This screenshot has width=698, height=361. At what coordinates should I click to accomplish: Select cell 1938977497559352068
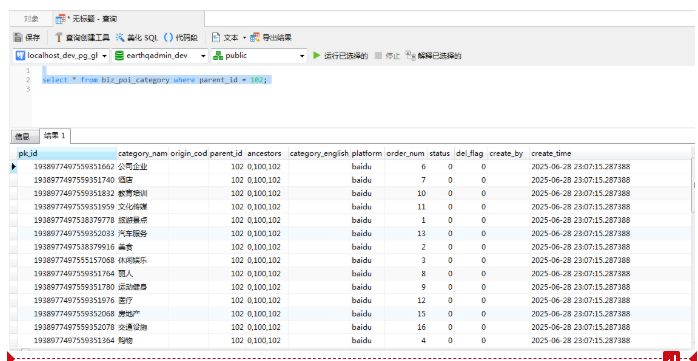67,314
